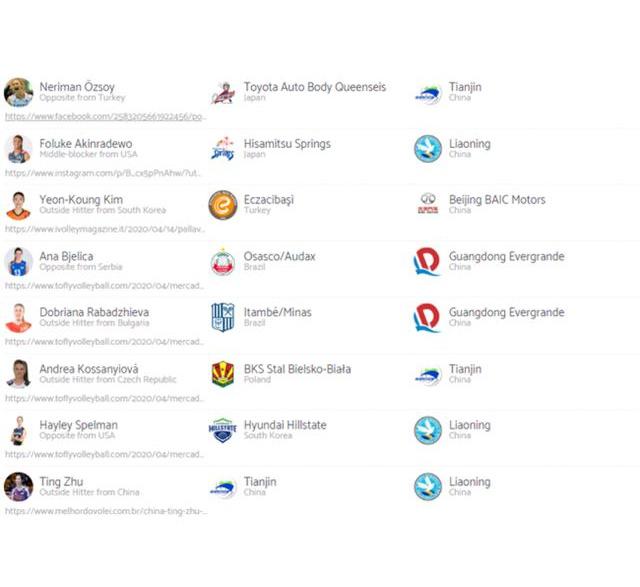
Task: Click the Andrea Kossanyiová player name
Action: coord(89,369)
